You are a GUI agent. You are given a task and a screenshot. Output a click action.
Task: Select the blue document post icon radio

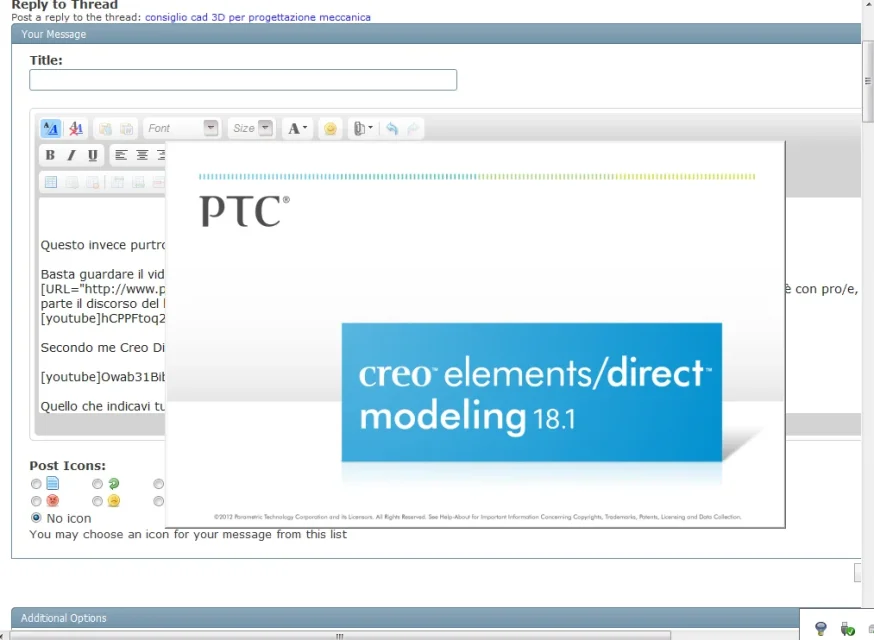point(36,484)
